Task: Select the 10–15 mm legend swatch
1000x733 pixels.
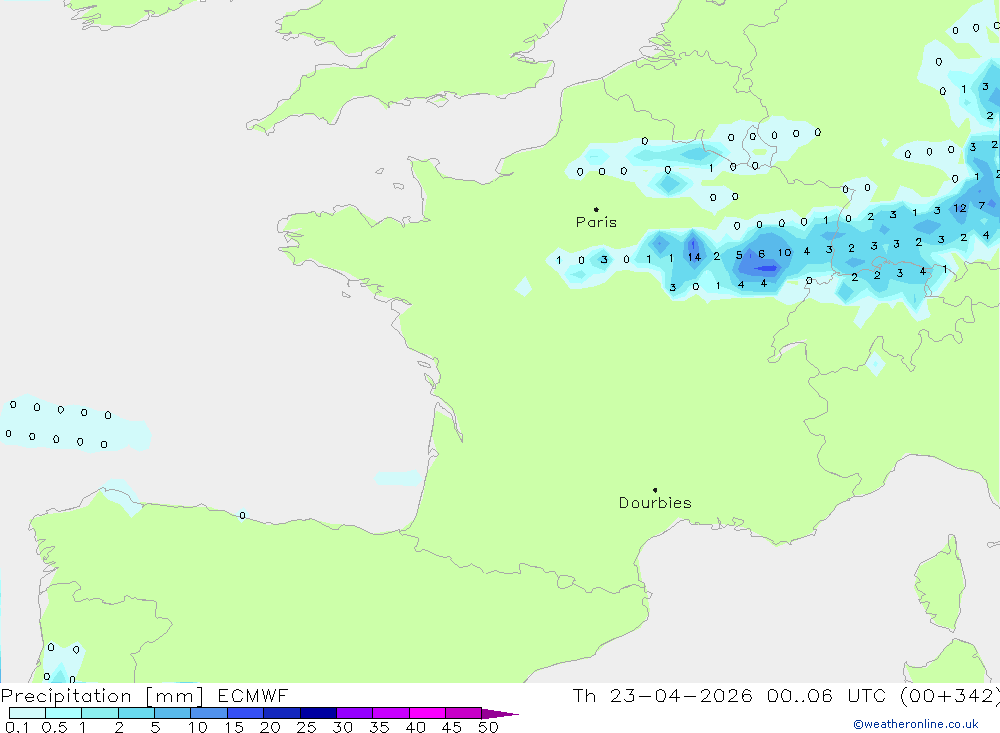Action: (x=209, y=713)
